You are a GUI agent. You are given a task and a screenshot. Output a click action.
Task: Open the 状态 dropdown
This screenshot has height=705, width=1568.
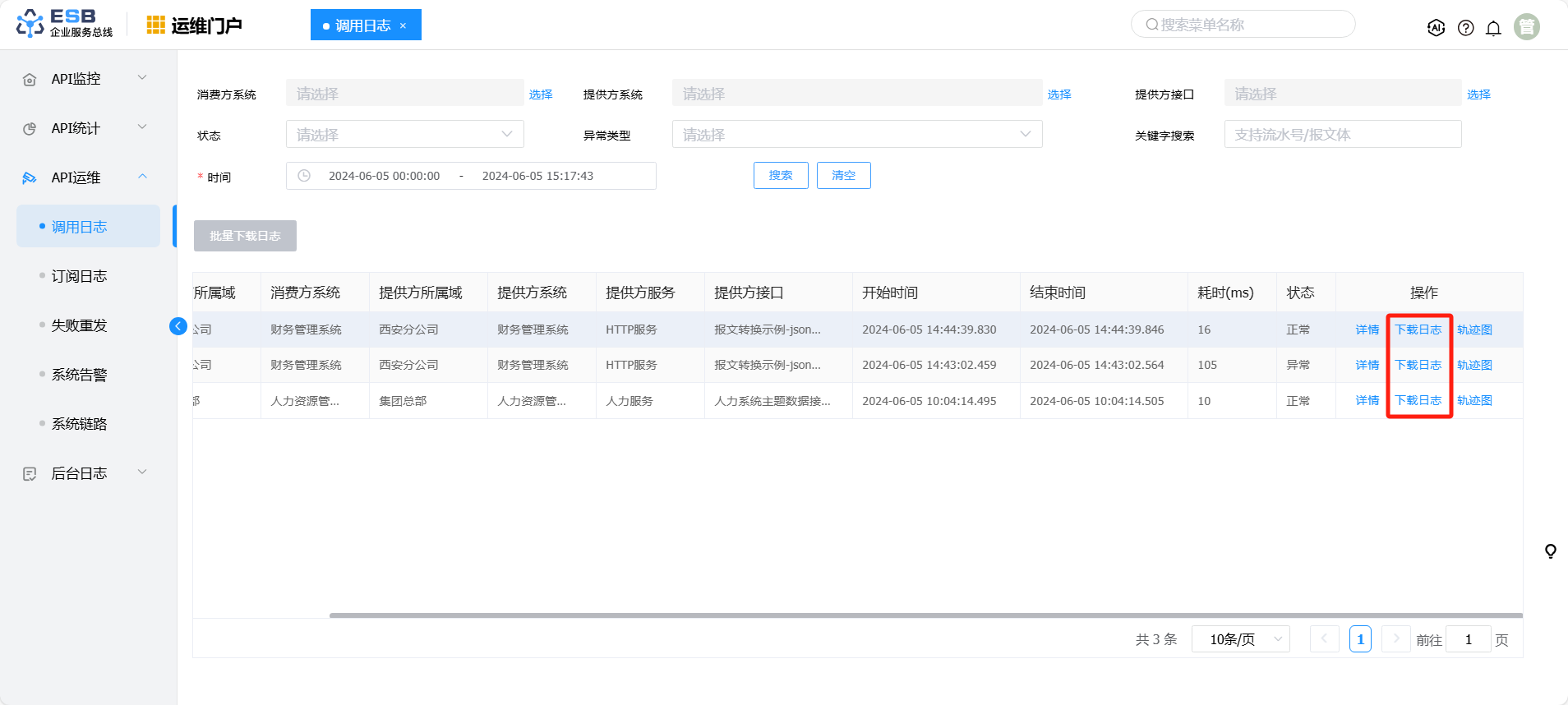(404, 135)
